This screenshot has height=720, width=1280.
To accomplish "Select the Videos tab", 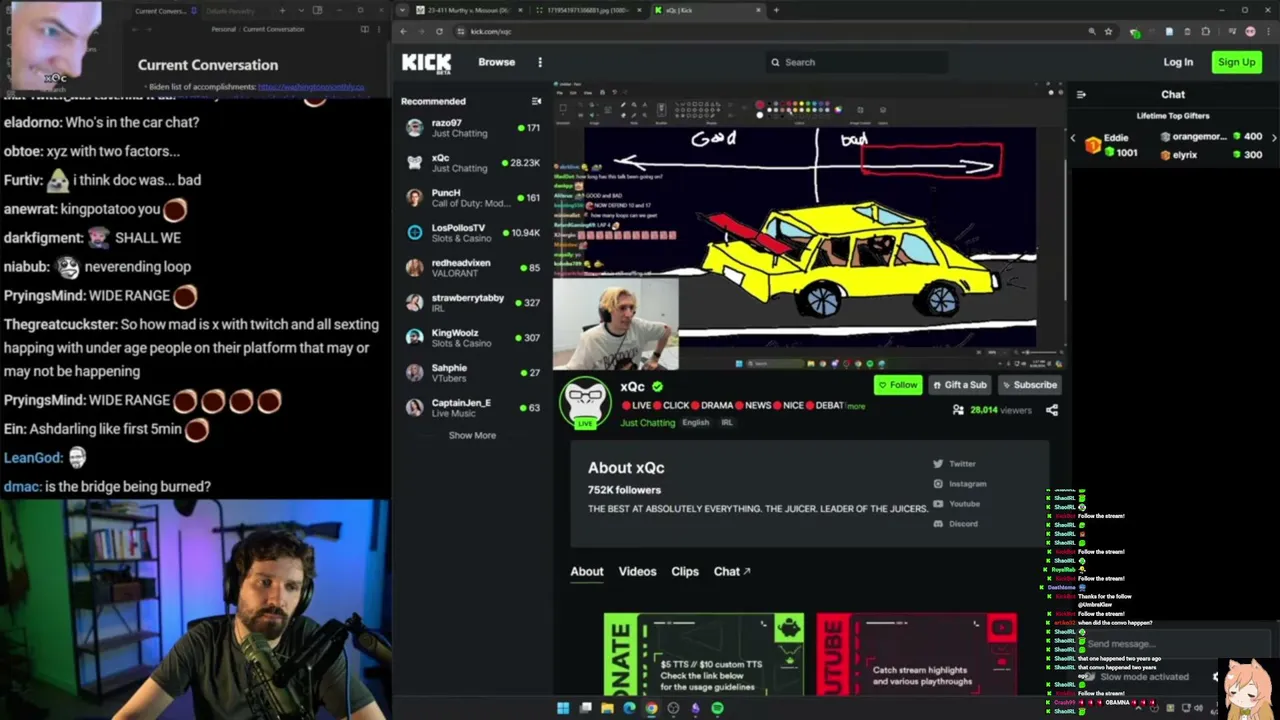I will [x=637, y=572].
